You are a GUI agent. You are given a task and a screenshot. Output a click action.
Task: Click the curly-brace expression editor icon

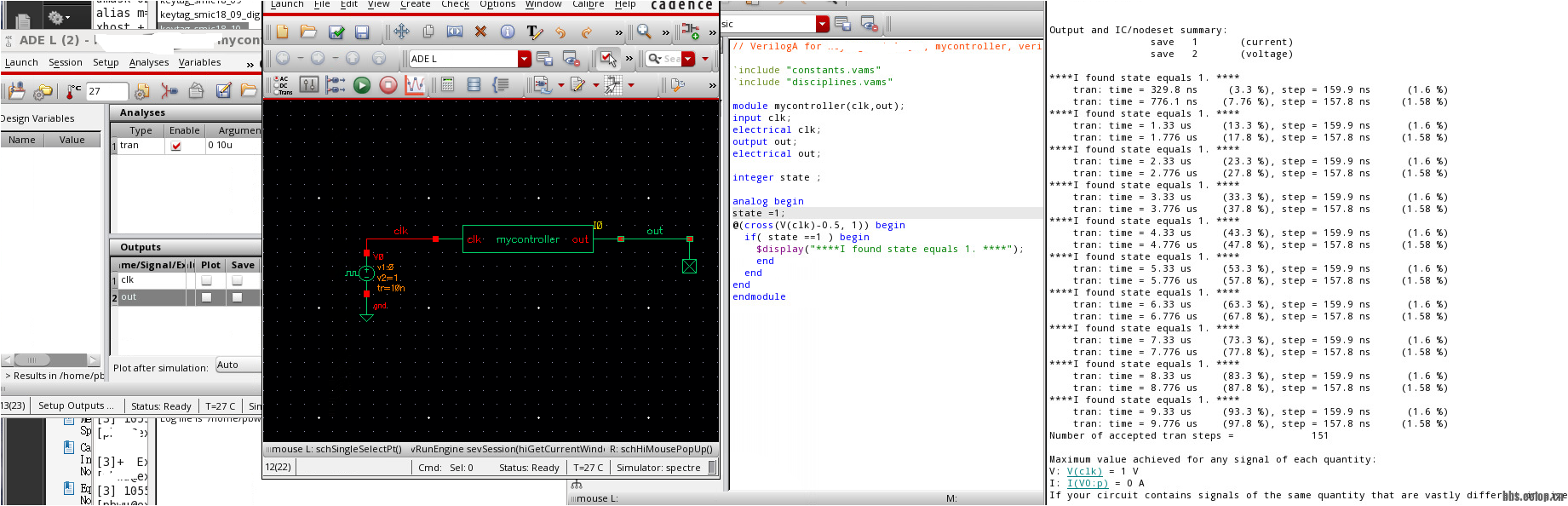501,84
